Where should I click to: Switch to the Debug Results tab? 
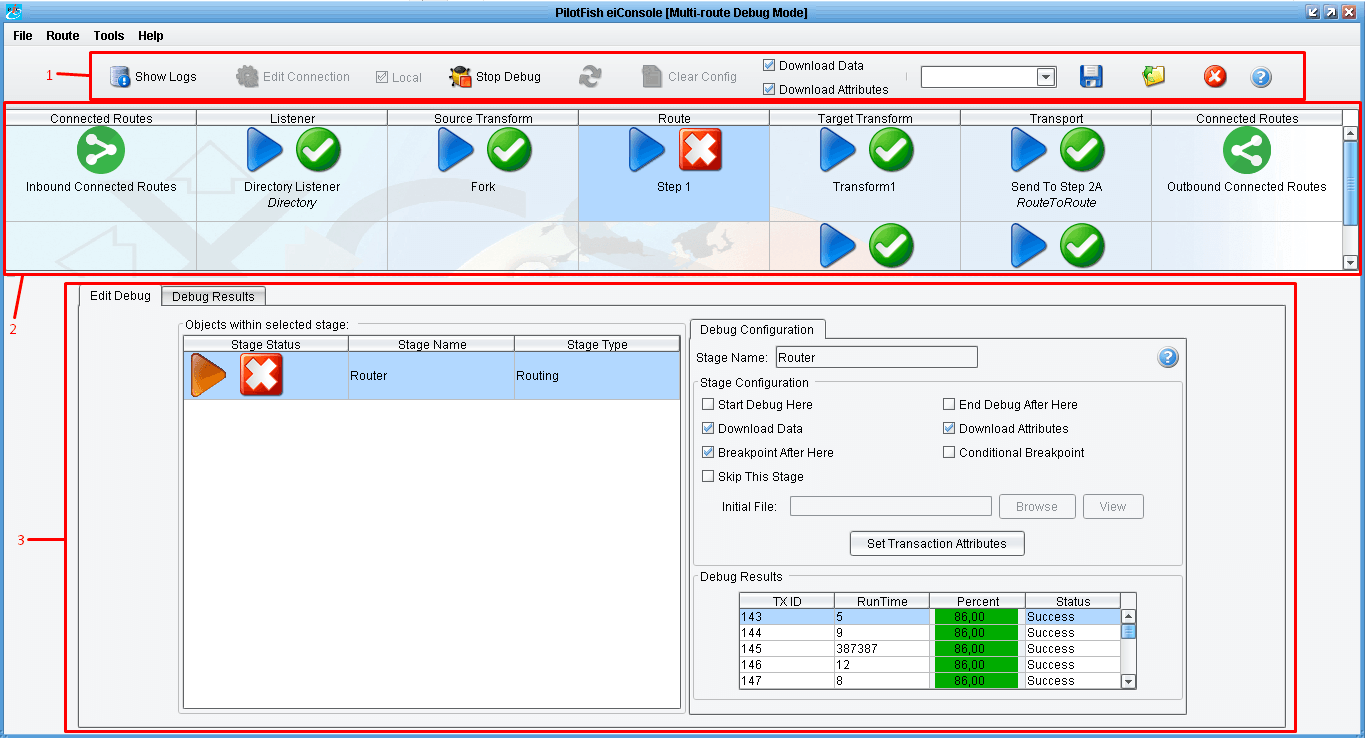(x=213, y=296)
